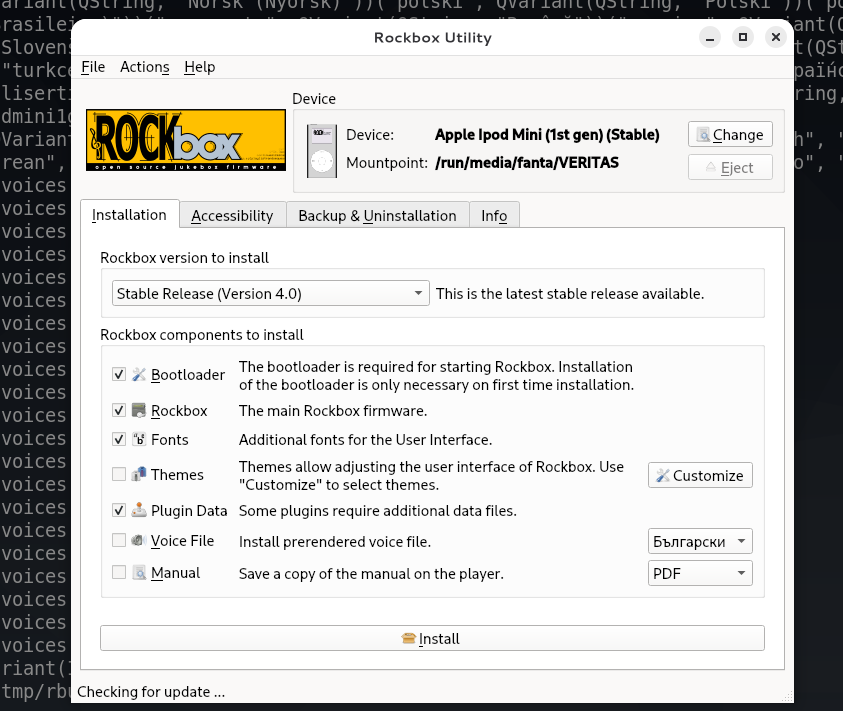Click the Manual document icon
843x711 pixels.
pyautogui.click(x=139, y=573)
